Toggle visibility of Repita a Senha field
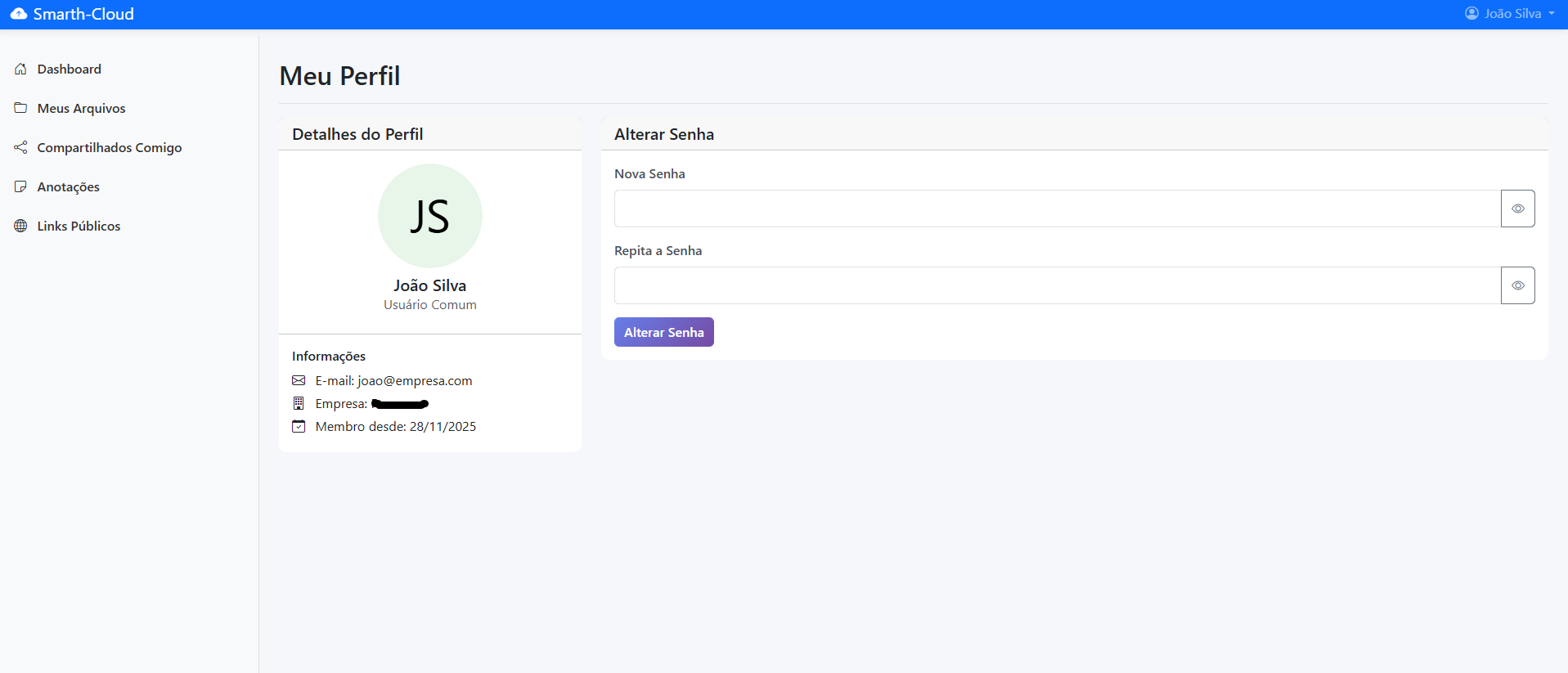 coord(1517,285)
